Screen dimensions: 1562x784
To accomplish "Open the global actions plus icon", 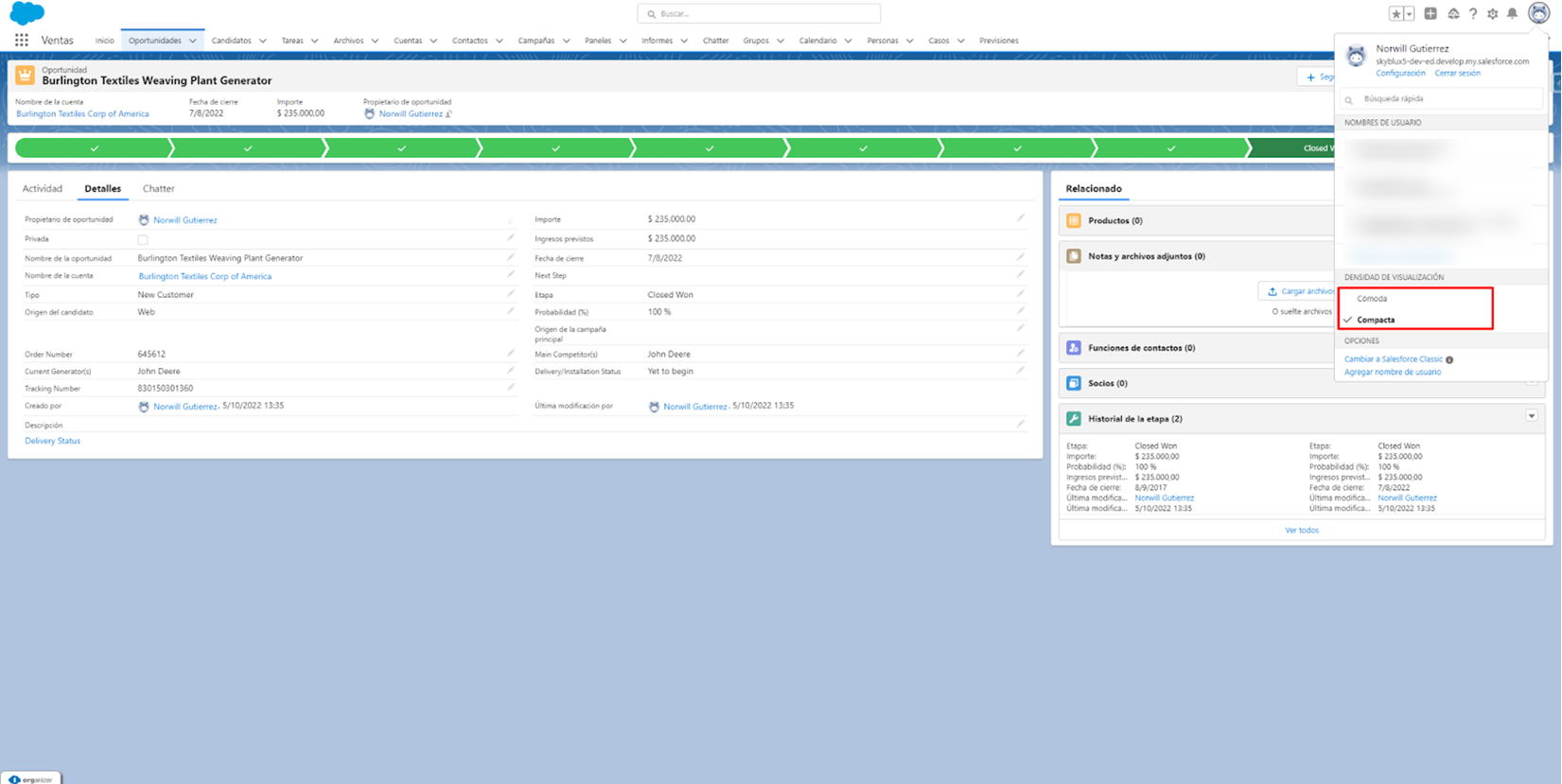I will coord(1430,13).
